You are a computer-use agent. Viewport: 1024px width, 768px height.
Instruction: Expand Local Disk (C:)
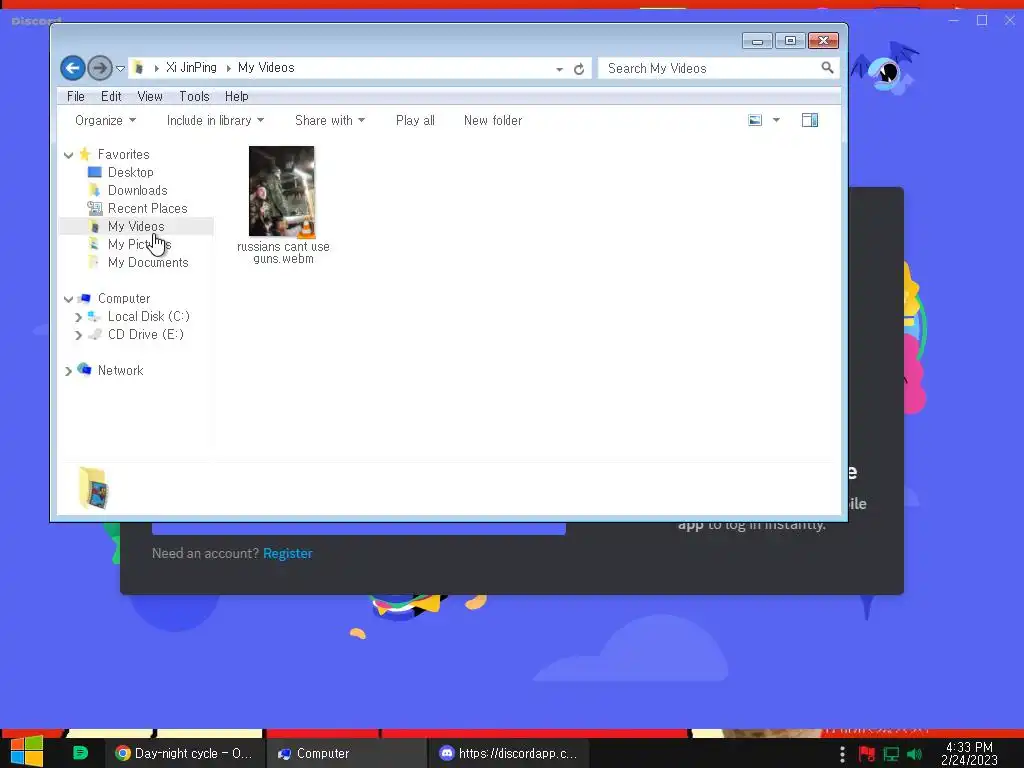[x=78, y=317]
